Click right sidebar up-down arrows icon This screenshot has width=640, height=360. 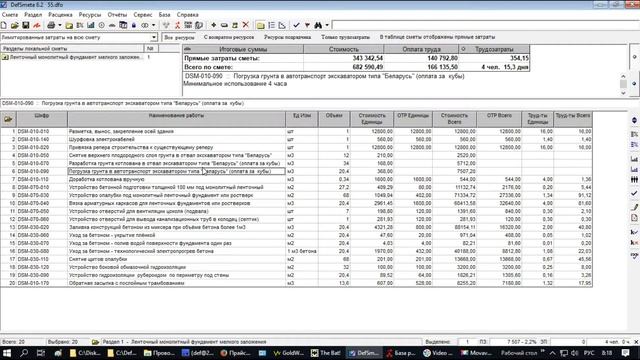(x=634, y=120)
